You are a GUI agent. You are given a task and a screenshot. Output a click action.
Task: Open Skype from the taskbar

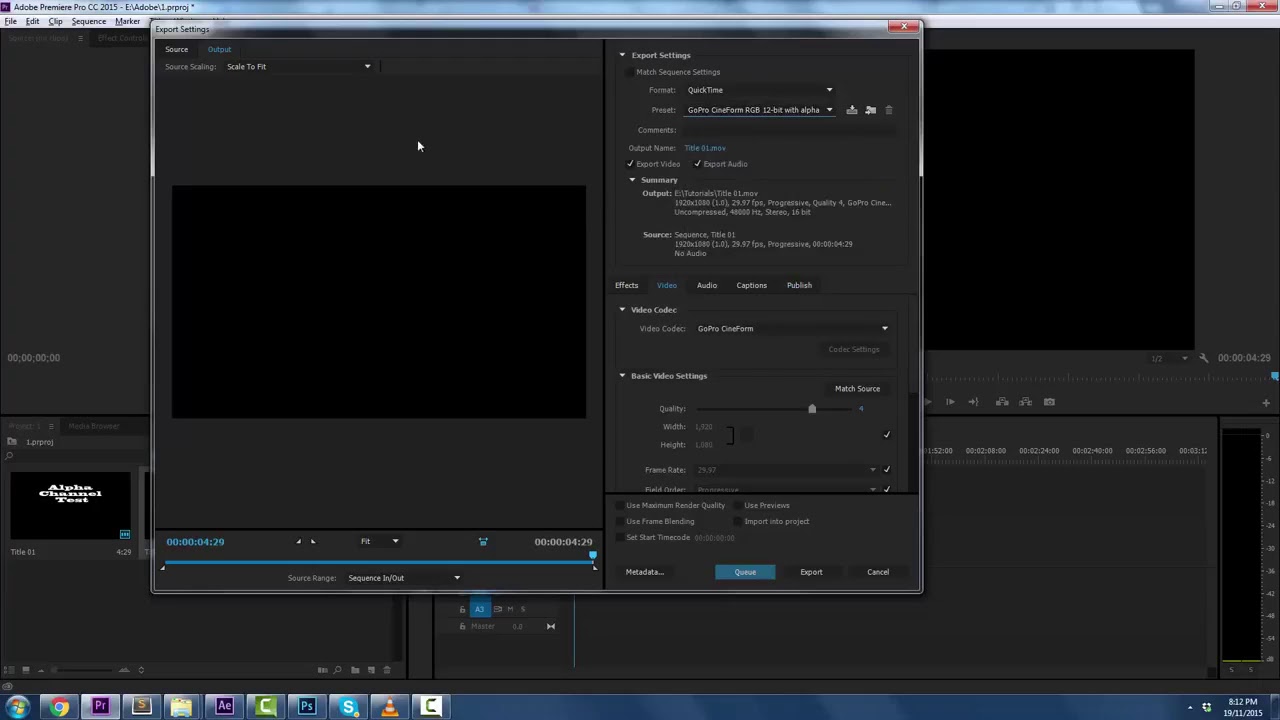point(348,707)
